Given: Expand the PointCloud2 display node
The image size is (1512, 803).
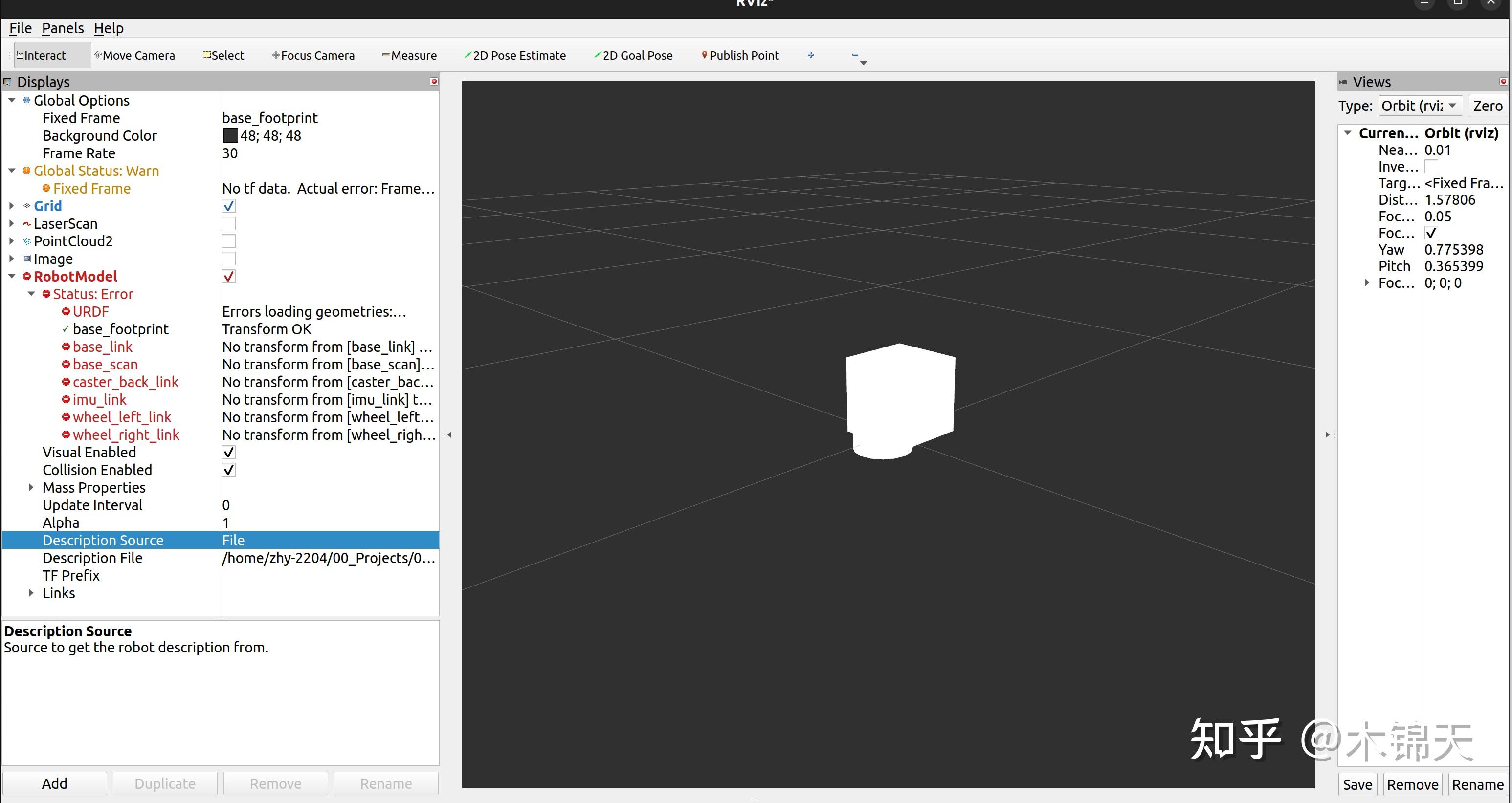Looking at the screenshot, I should (x=12, y=241).
